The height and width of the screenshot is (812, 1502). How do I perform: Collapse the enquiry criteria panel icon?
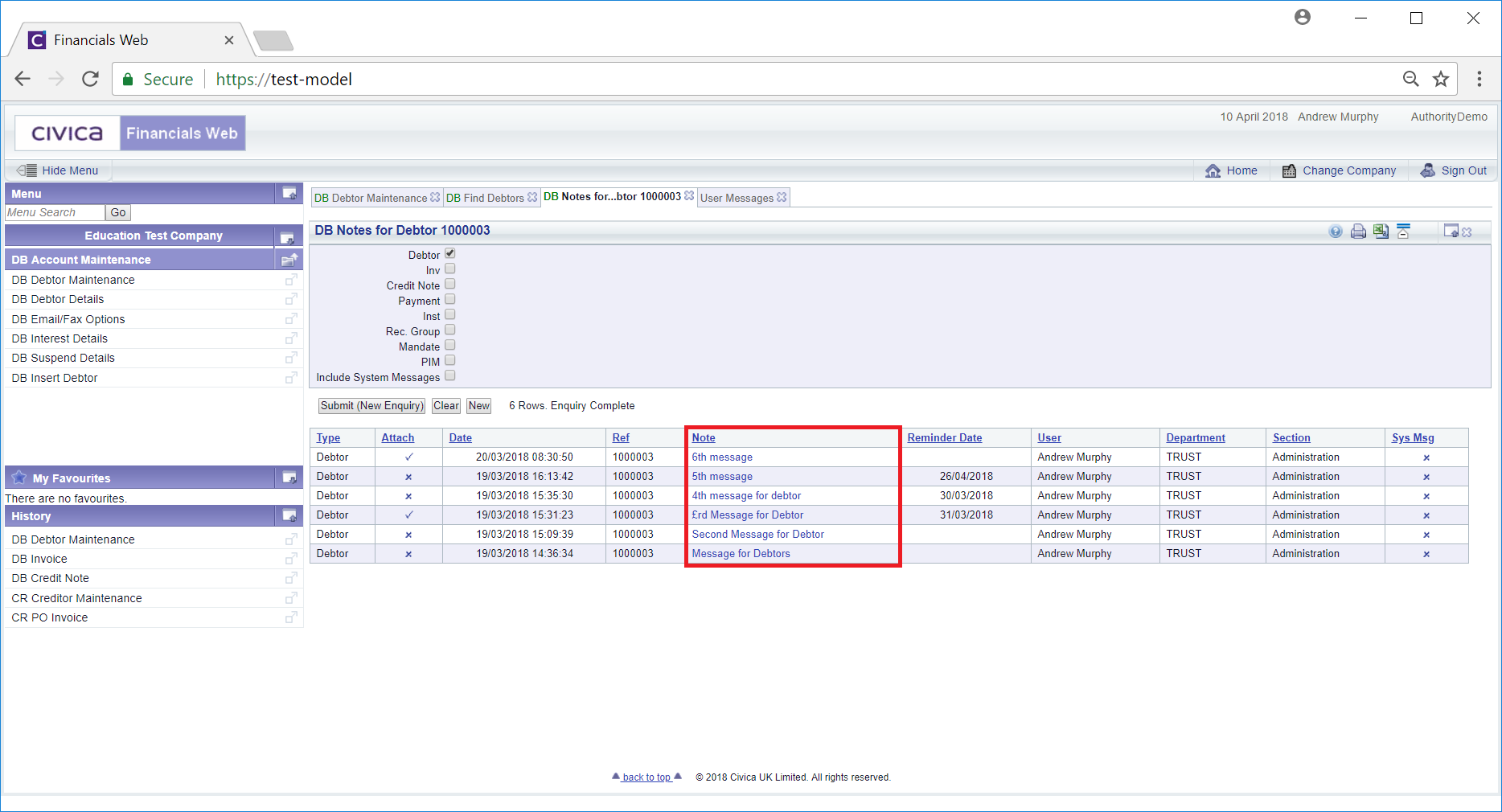point(1403,232)
